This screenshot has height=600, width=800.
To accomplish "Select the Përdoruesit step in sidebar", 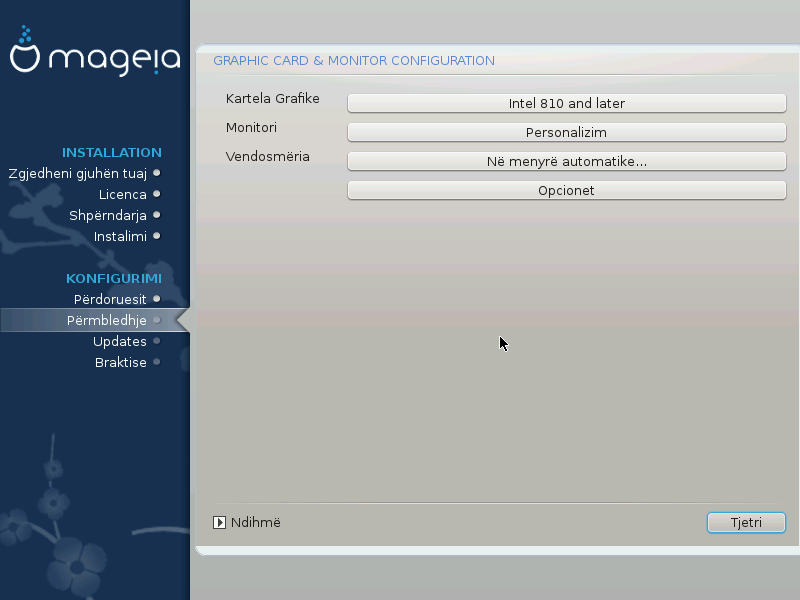I will point(110,299).
